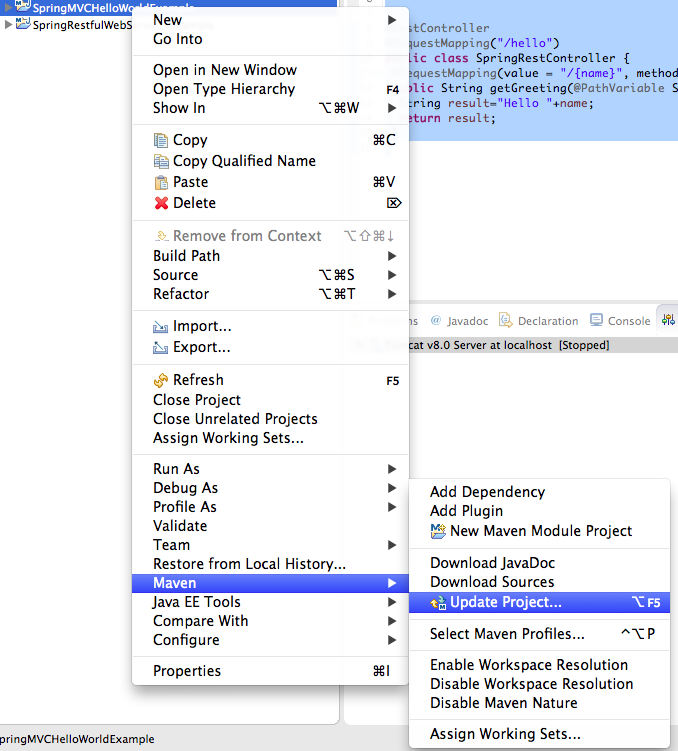Expand the SpringRestfulWebS project tree node

point(8,24)
